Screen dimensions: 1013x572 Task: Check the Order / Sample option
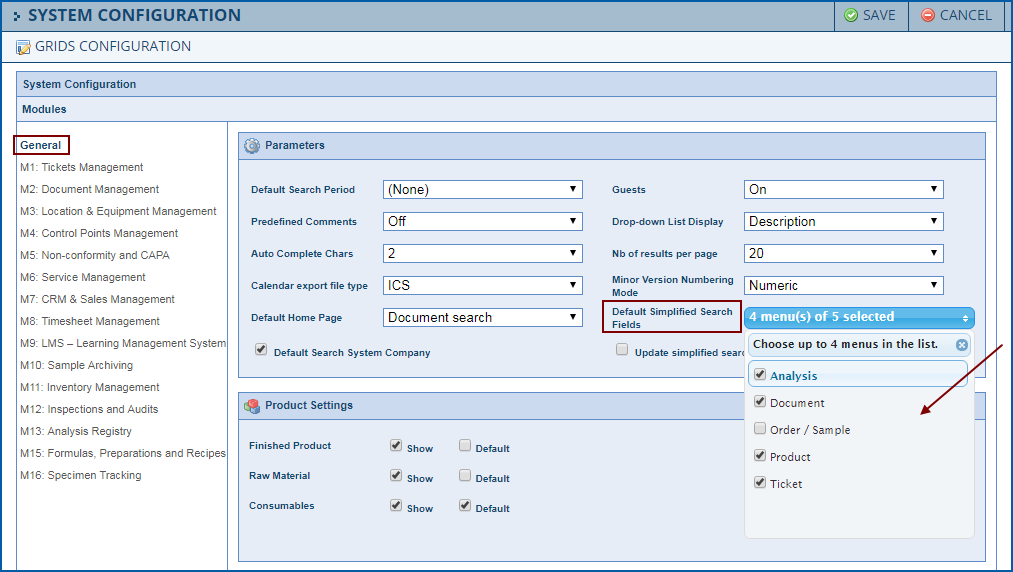pos(760,429)
